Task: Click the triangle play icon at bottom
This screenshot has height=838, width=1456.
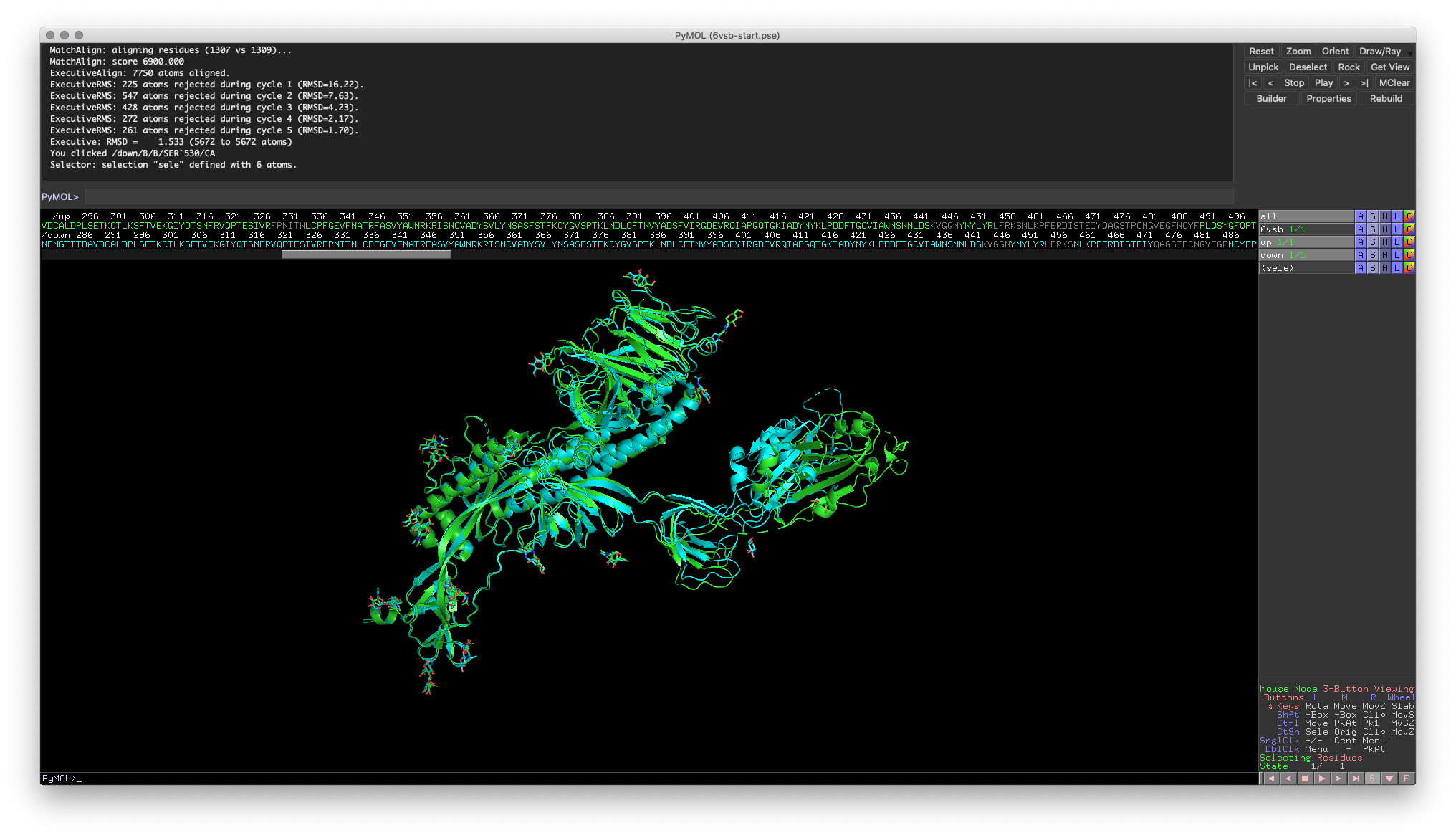Action: (1321, 779)
